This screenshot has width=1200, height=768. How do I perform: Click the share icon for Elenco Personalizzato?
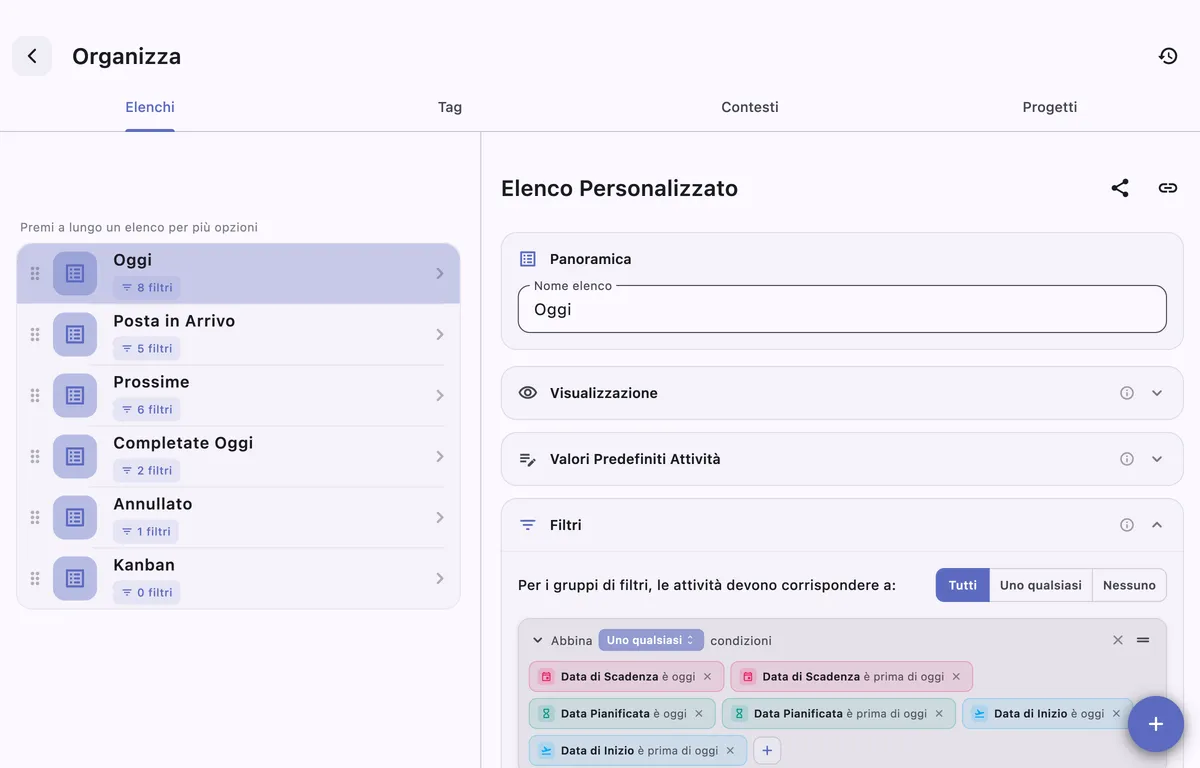(x=1120, y=188)
